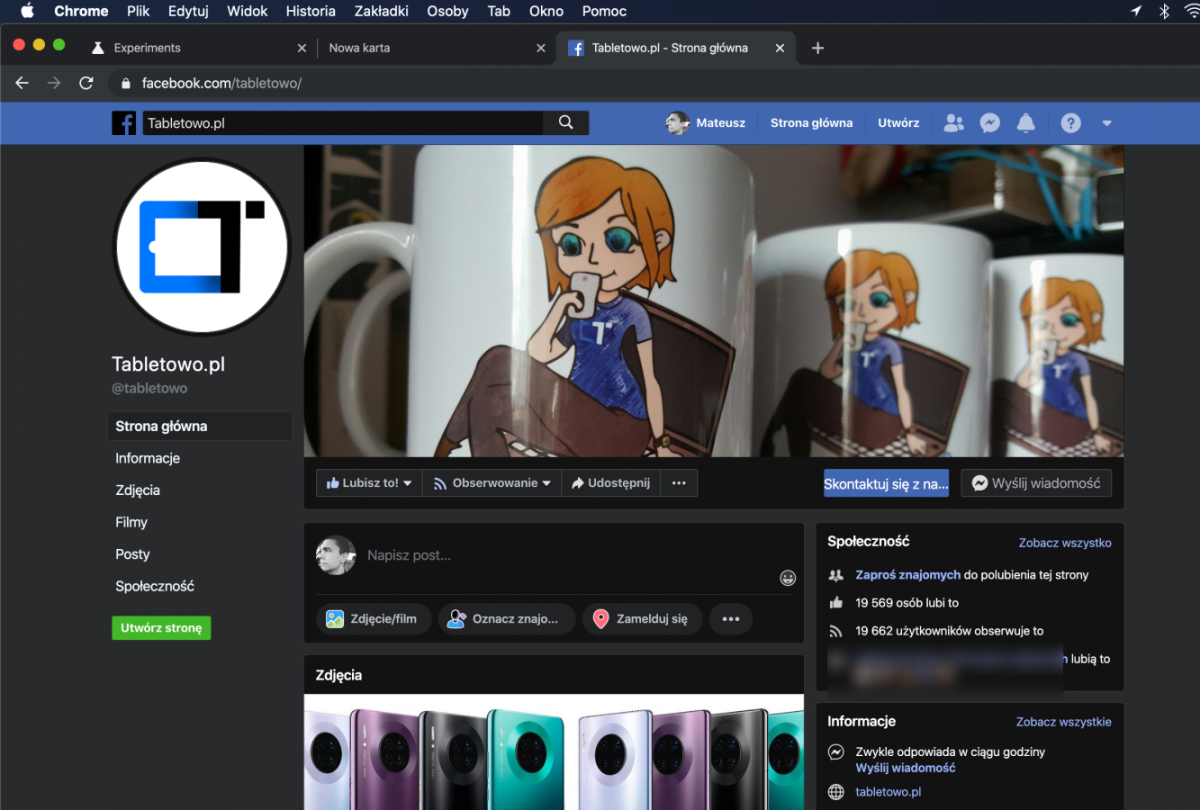Screen dimensions: 1200x810
Task: Open Społeczność in left sidebar
Action: (x=154, y=586)
